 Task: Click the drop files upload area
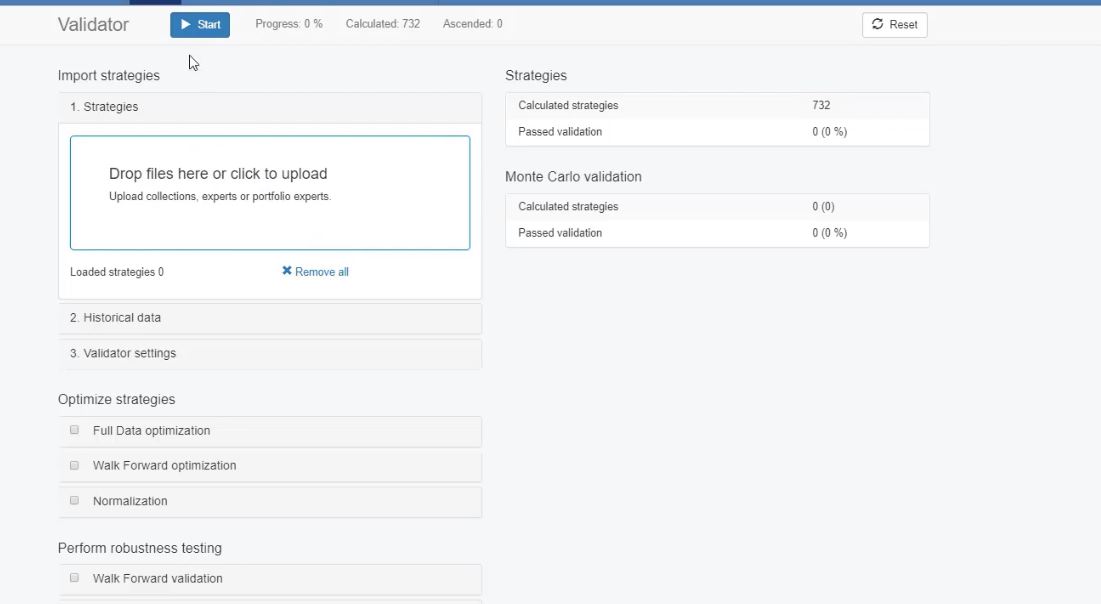point(269,192)
